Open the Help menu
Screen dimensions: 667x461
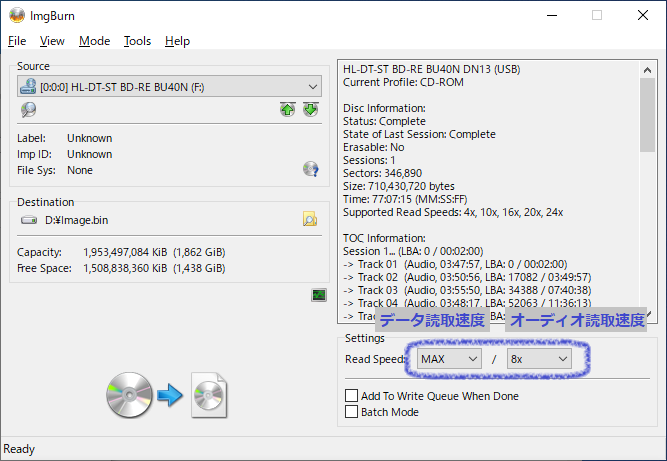pyautogui.click(x=177, y=41)
